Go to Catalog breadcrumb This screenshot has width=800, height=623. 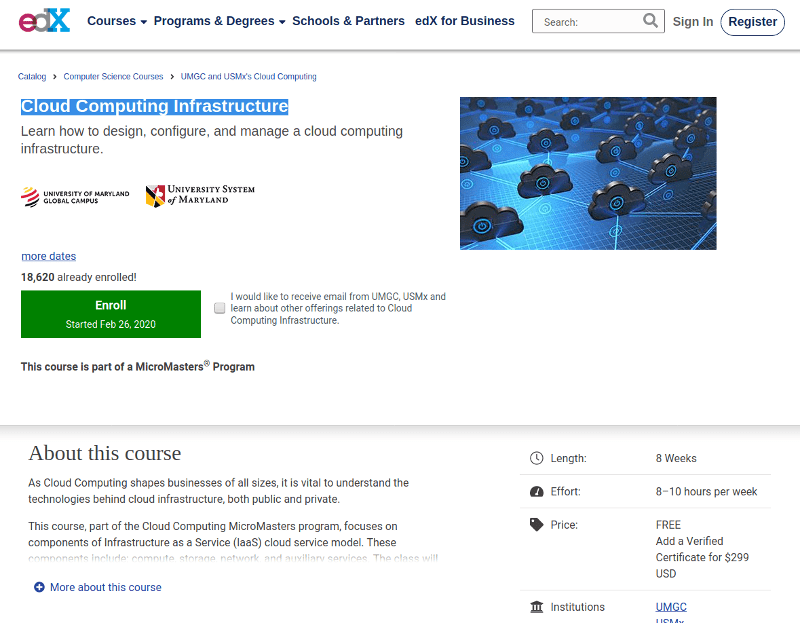32,77
